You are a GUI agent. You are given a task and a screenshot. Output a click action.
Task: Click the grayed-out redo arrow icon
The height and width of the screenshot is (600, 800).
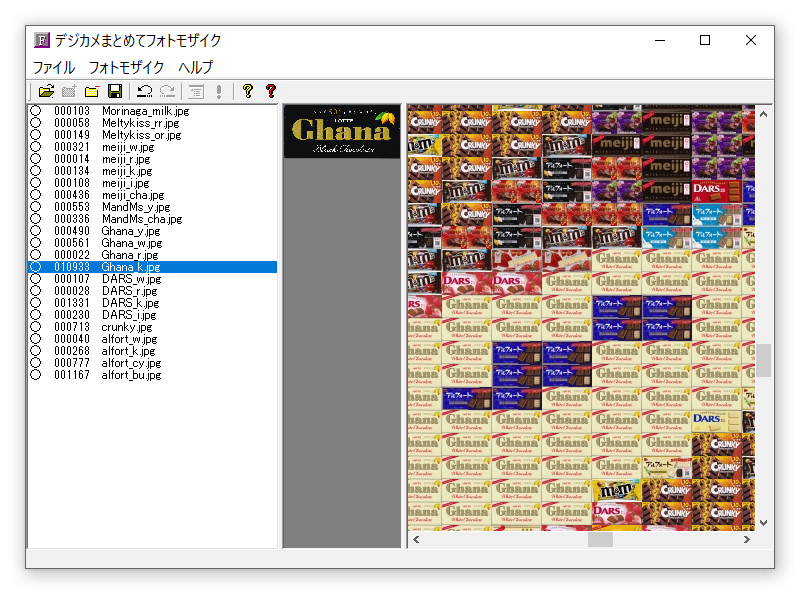tap(167, 91)
